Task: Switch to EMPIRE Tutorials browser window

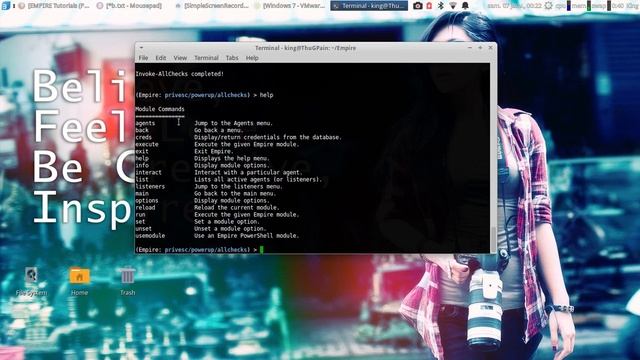Action: (x=53, y=6)
